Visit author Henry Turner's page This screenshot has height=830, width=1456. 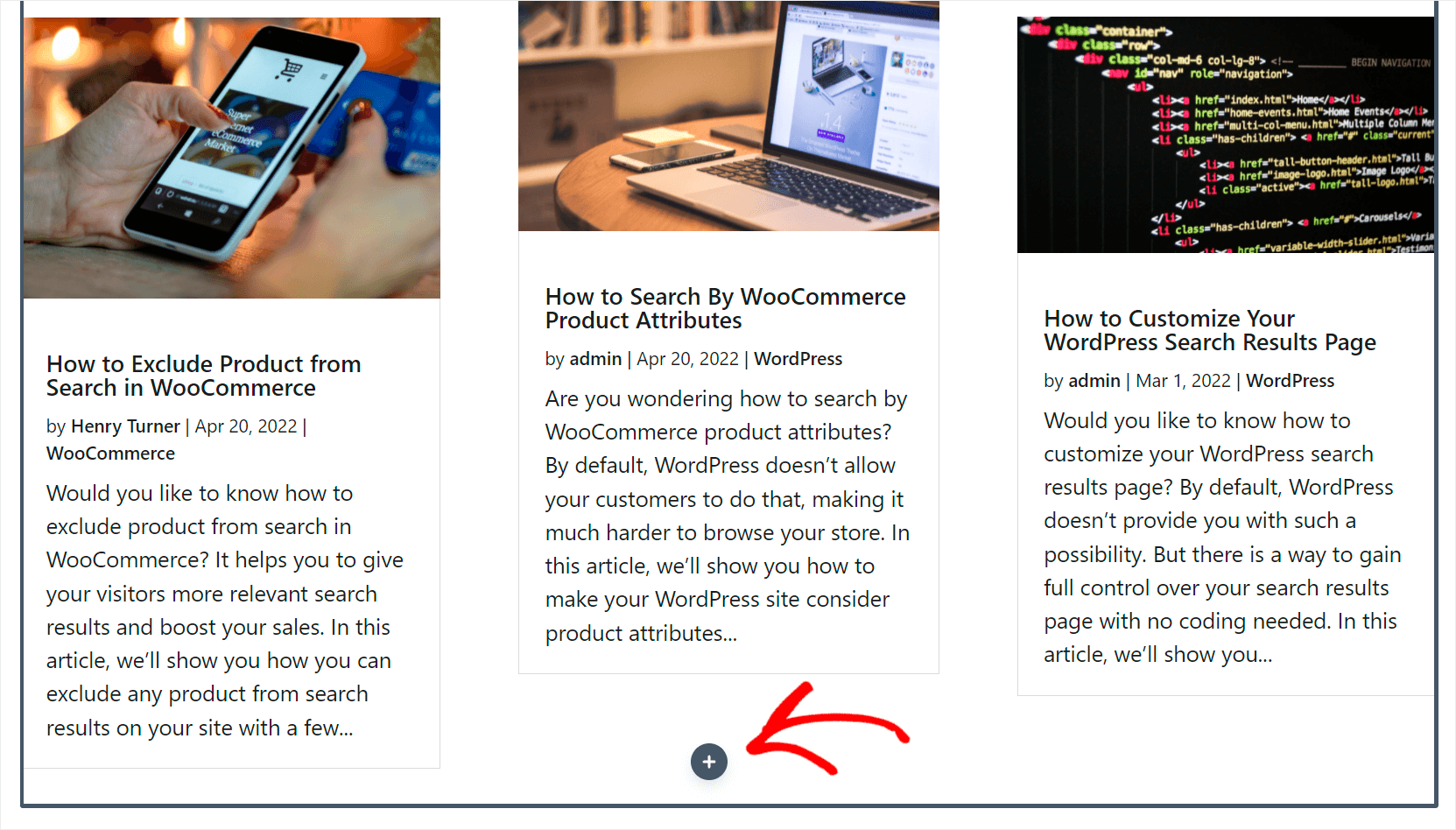tap(125, 426)
